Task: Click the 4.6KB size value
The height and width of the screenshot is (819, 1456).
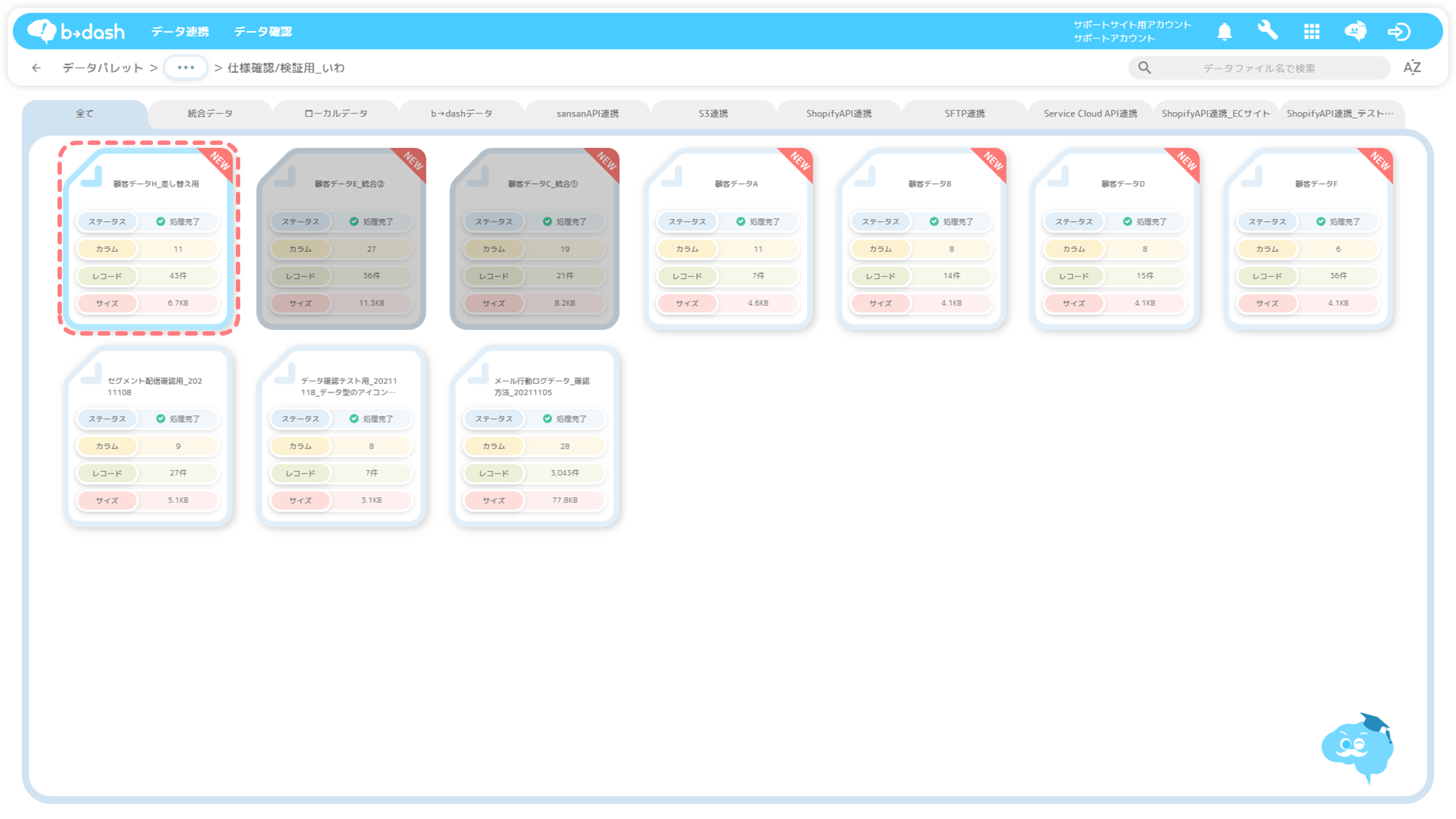Action: pyautogui.click(x=758, y=303)
